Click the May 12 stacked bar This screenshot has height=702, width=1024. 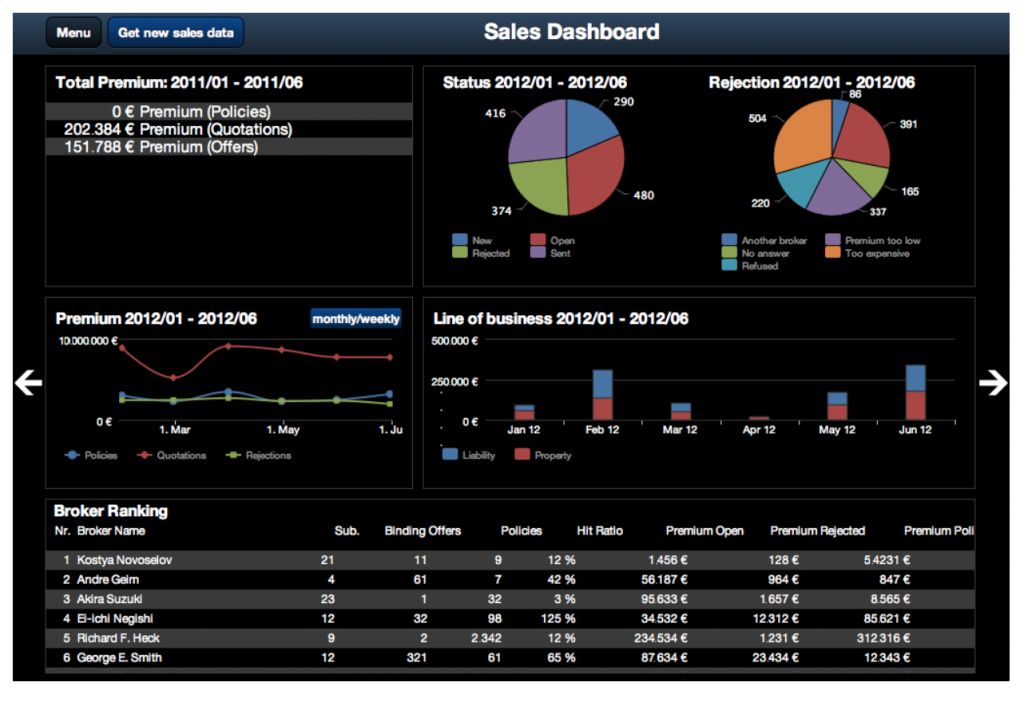click(837, 406)
